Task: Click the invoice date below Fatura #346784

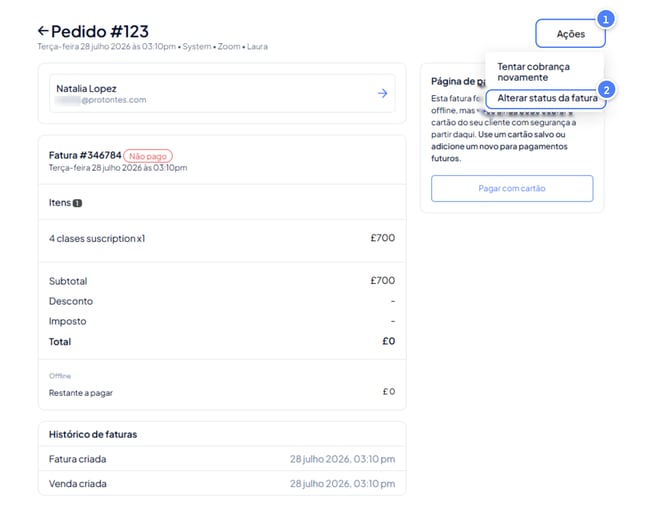Action: click(118, 168)
